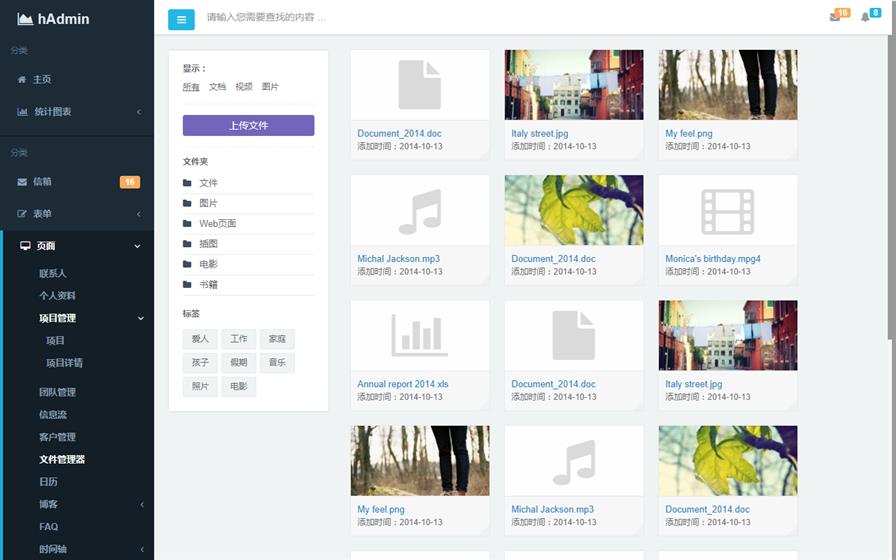Select 项目 under 项目管理
This screenshot has width=896, height=560.
pos(55,341)
